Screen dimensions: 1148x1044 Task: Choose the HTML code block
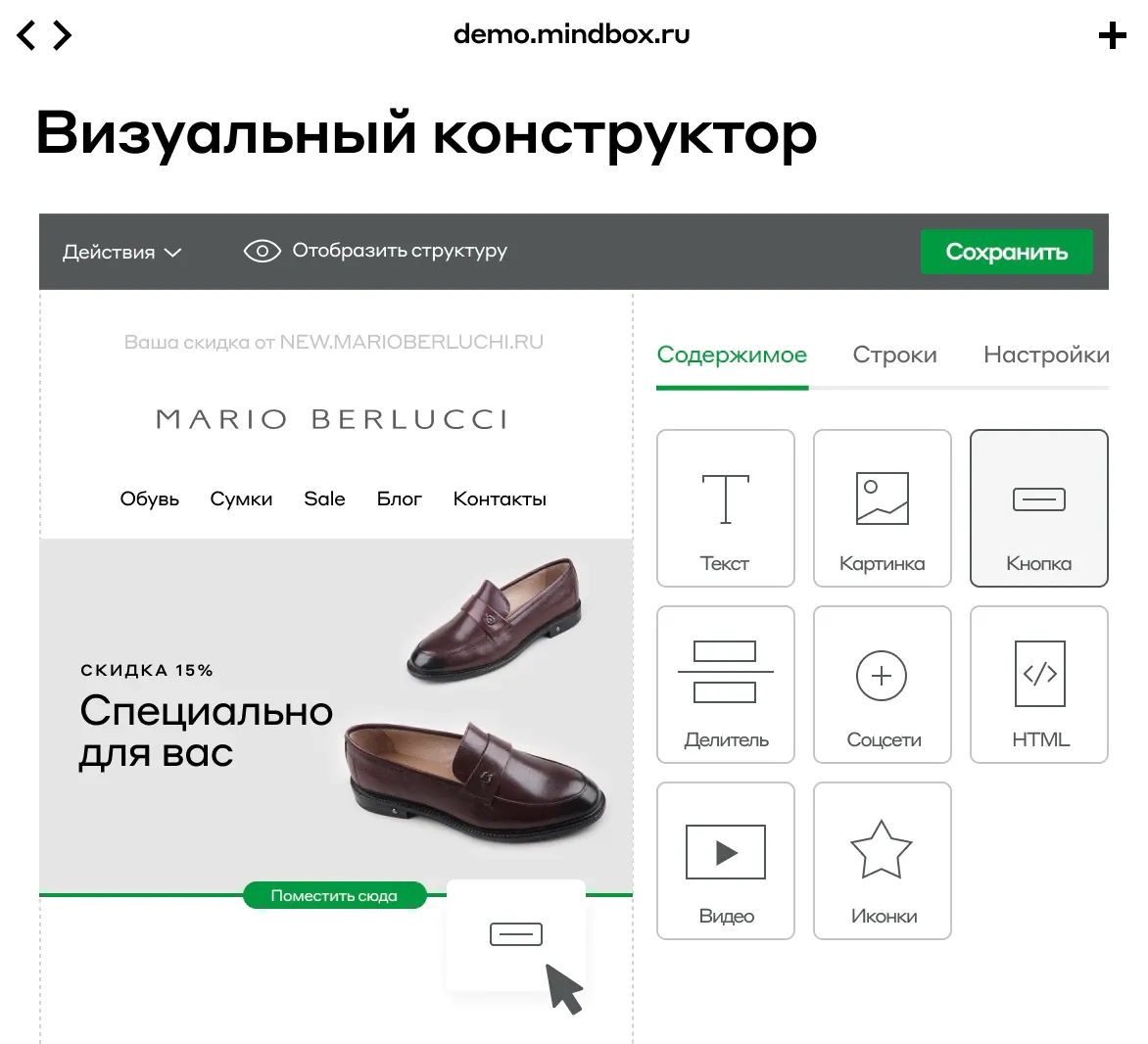click(x=1039, y=685)
